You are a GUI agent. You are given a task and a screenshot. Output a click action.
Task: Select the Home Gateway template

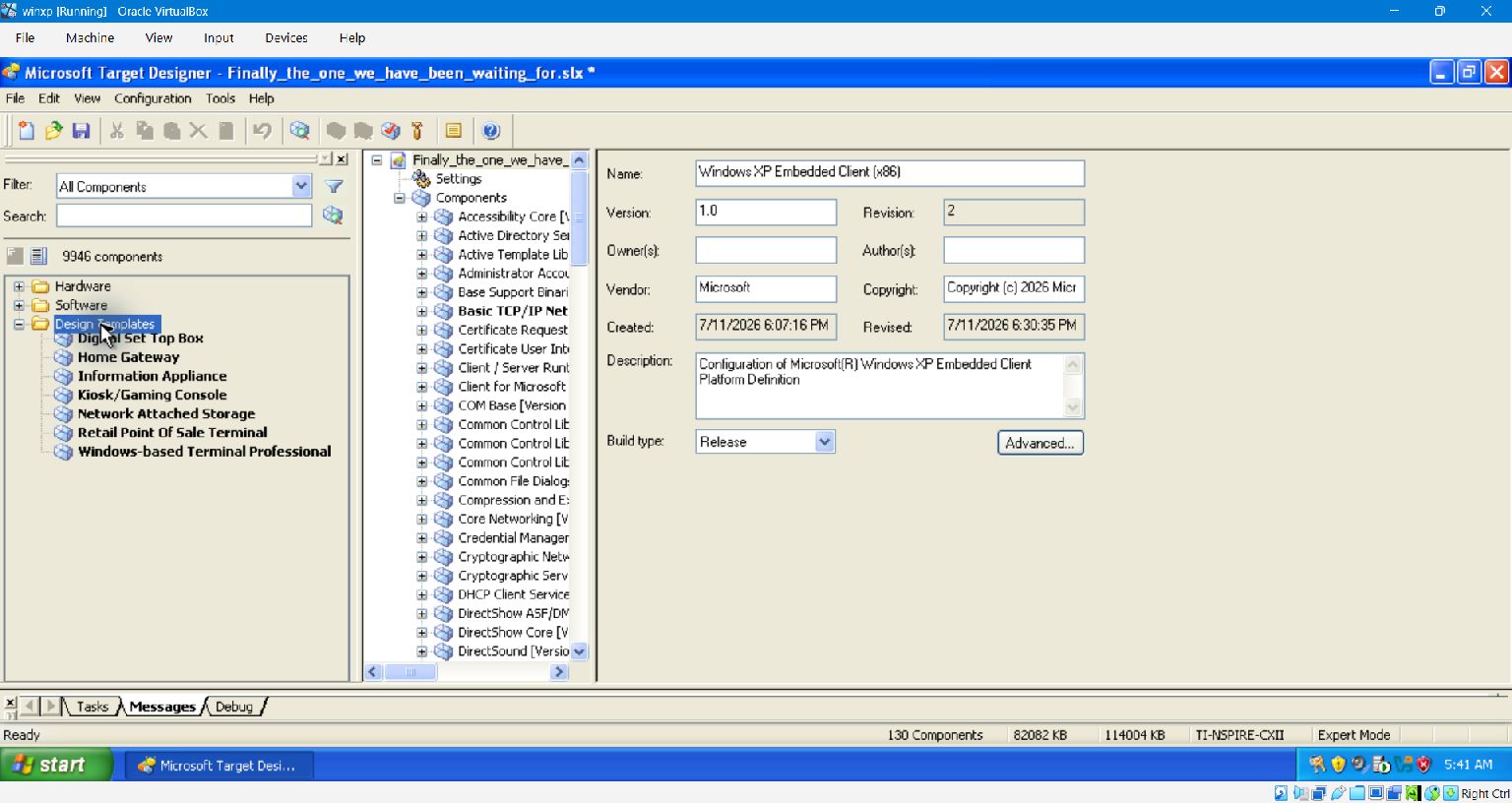coord(129,357)
